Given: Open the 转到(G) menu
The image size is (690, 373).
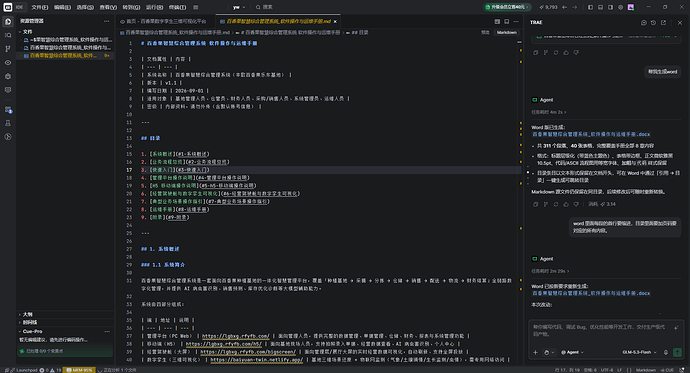Looking at the screenshot, I should [x=131, y=7].
